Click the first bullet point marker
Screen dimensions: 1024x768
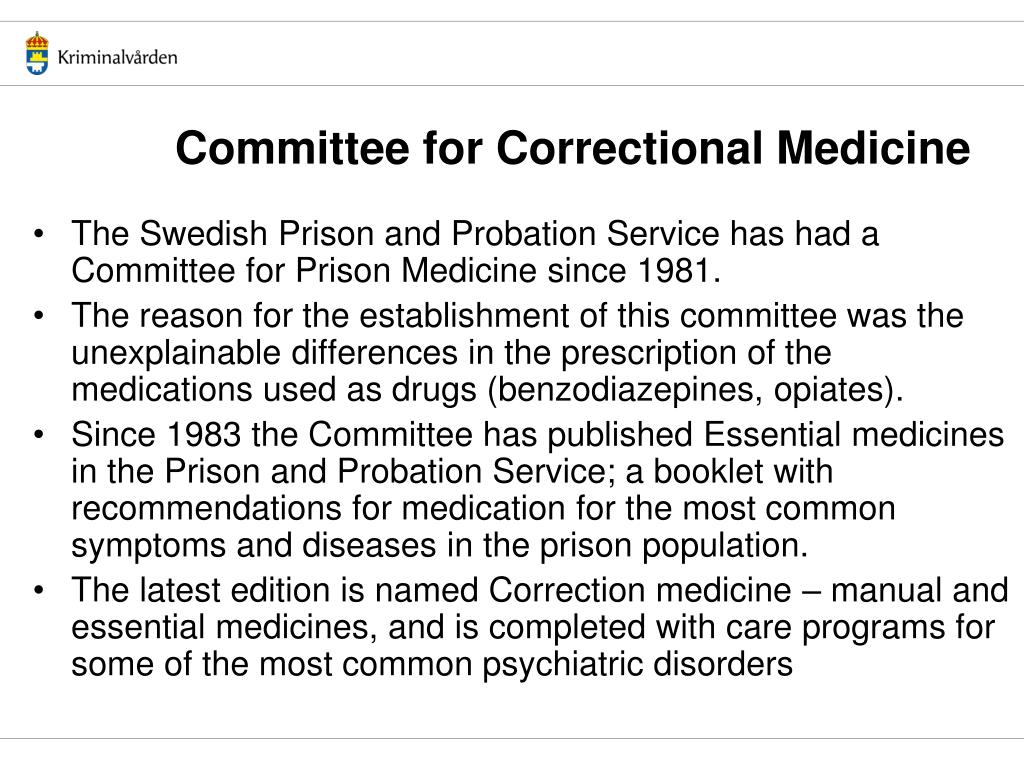pos(39,234)
